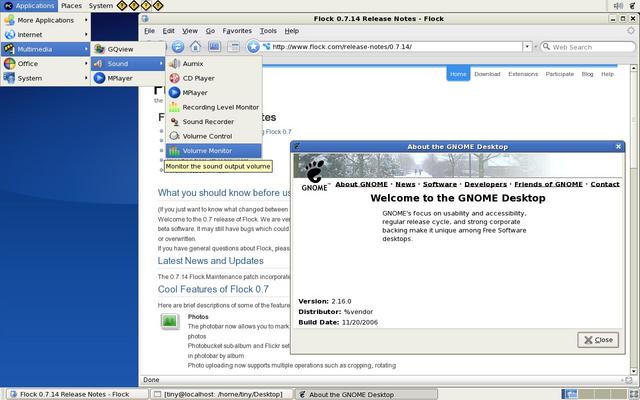Open the Extensions link on the Flock site

523,74
